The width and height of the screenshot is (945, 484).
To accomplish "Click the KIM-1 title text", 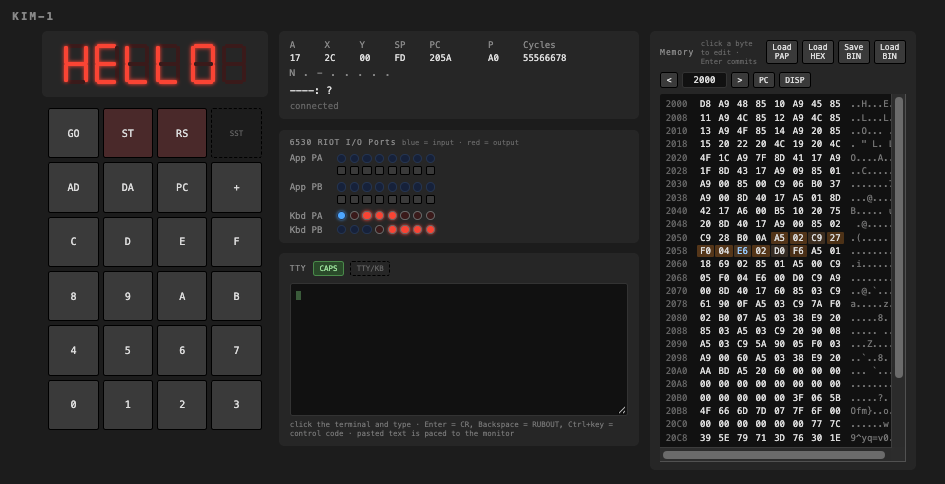I will (x=33, y=16).
